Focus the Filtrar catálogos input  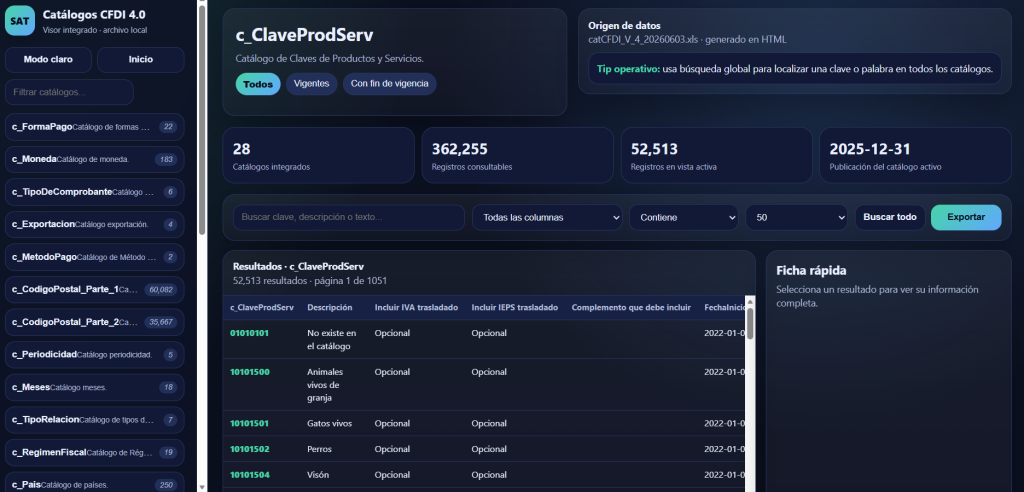[x=69, y=92]
